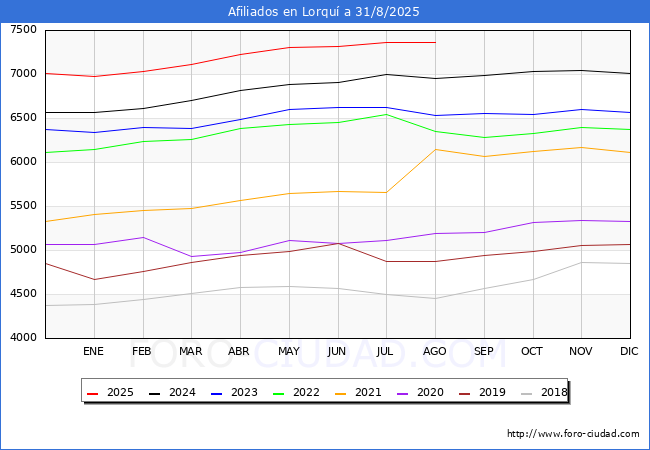Click the OCT month axis label
Image resolution: width=650 pixels, height=450 pixels.
coord(532,351)
